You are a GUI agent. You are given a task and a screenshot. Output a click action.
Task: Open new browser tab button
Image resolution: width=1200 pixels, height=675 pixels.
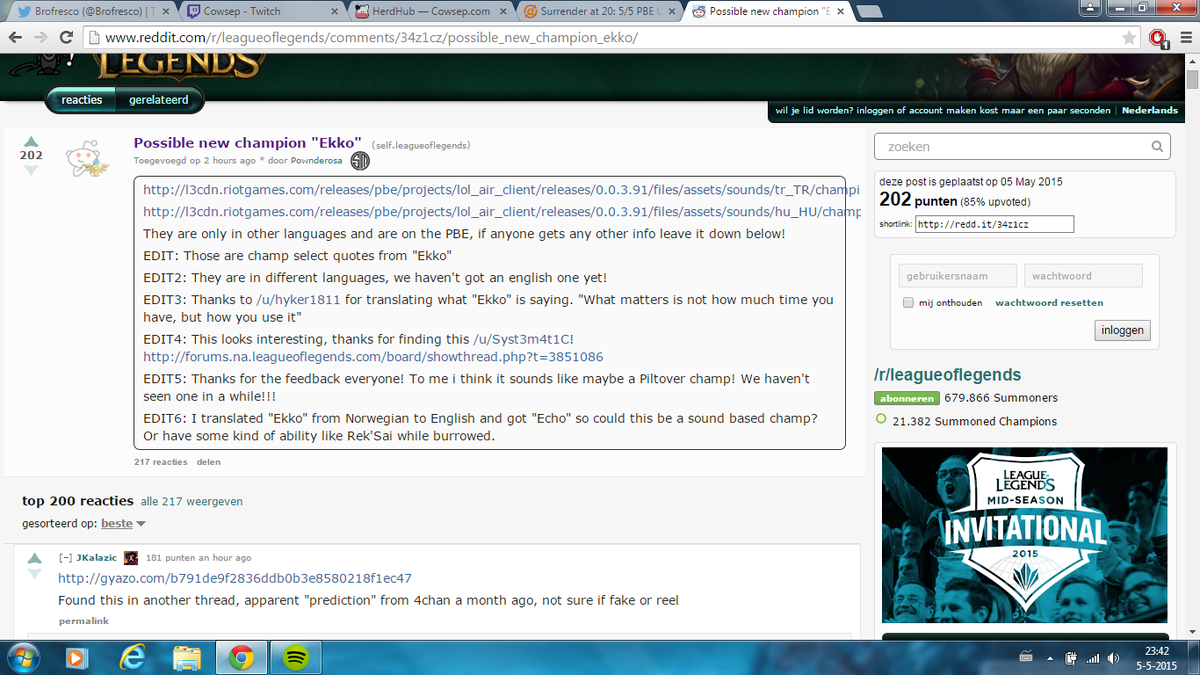coord(868,12)
